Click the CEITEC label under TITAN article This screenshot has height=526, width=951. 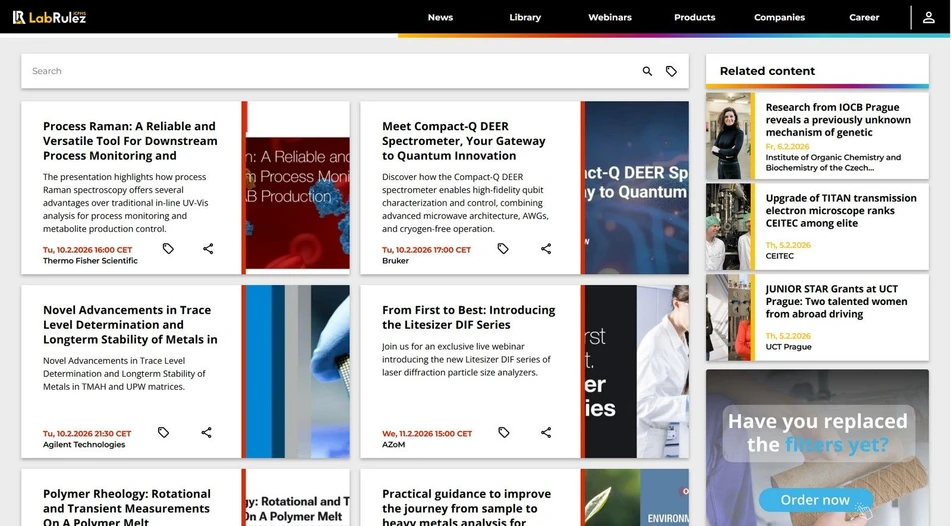[779, 256]
